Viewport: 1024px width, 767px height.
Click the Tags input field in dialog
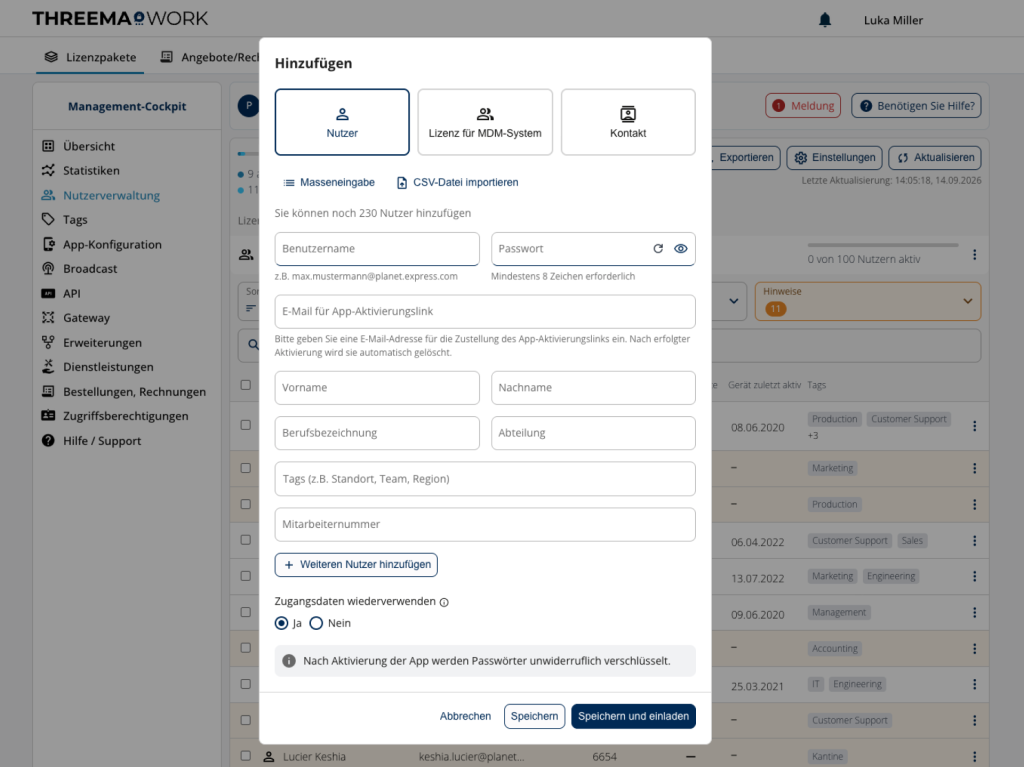(485, 479)
